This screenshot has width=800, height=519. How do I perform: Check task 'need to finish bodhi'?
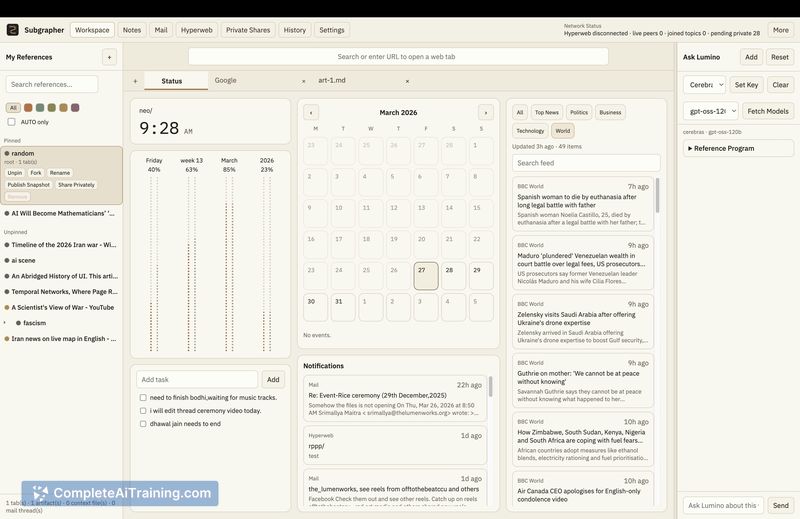coord(143,398)
